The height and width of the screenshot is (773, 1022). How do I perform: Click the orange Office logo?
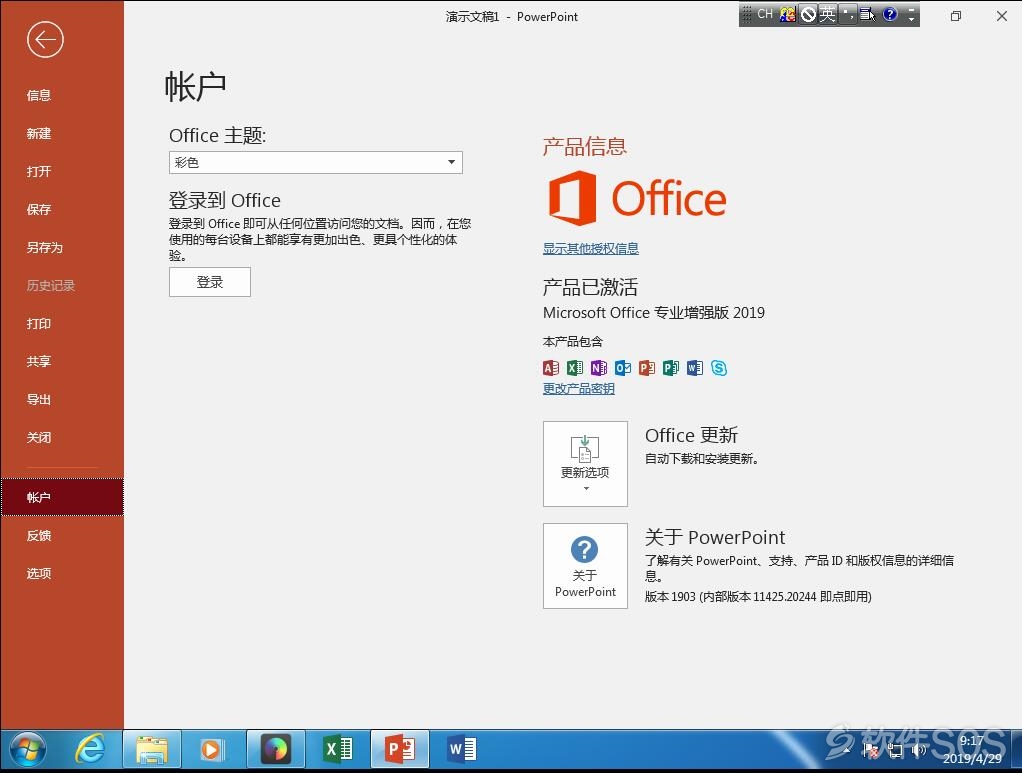tap(637, 198)
